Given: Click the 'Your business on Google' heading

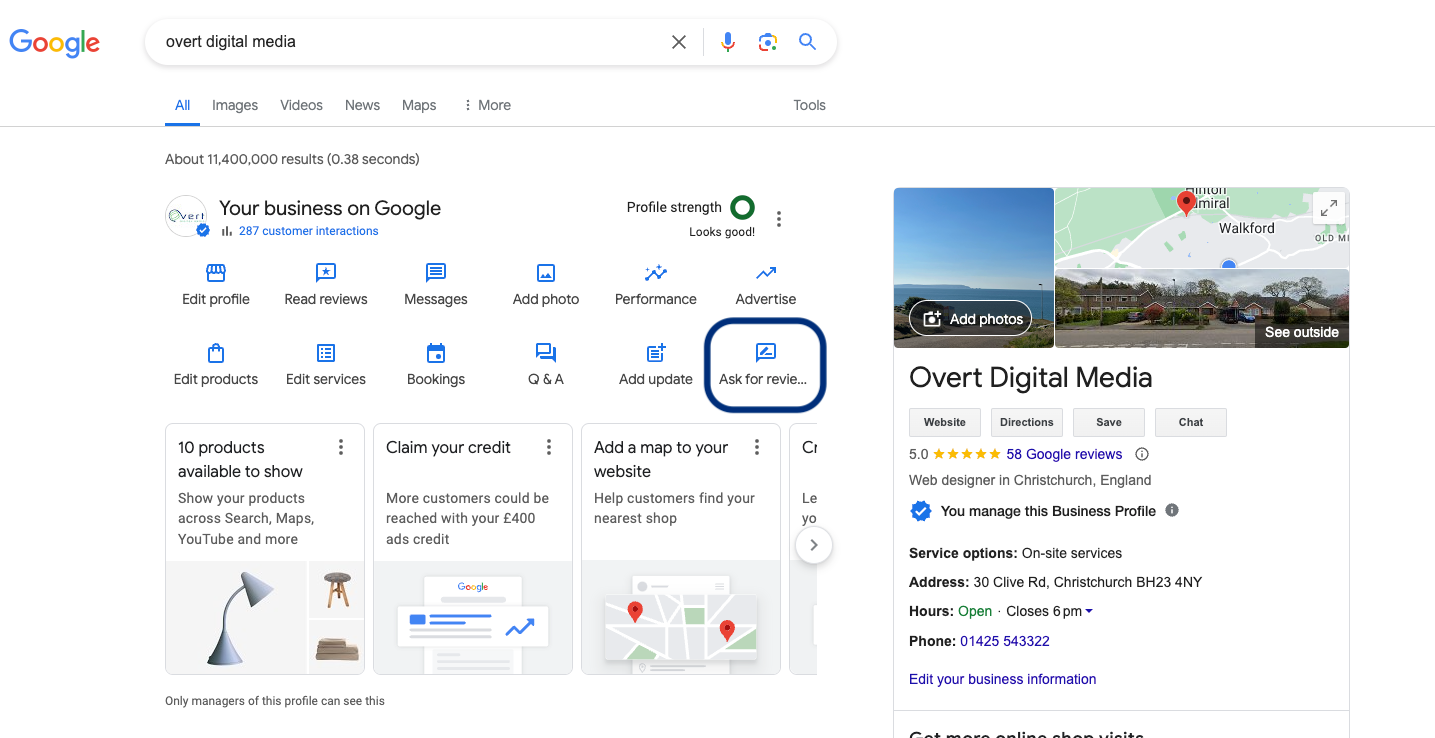Looking at the screenshot, I should (330, 208).
